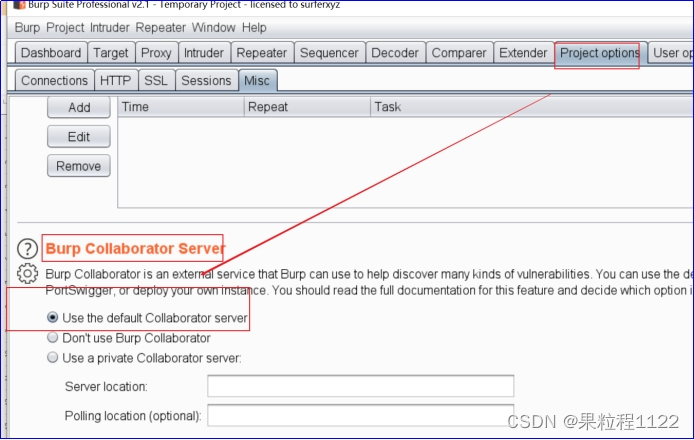Open the Window menu
694x440 pixels.
(213, 27)
